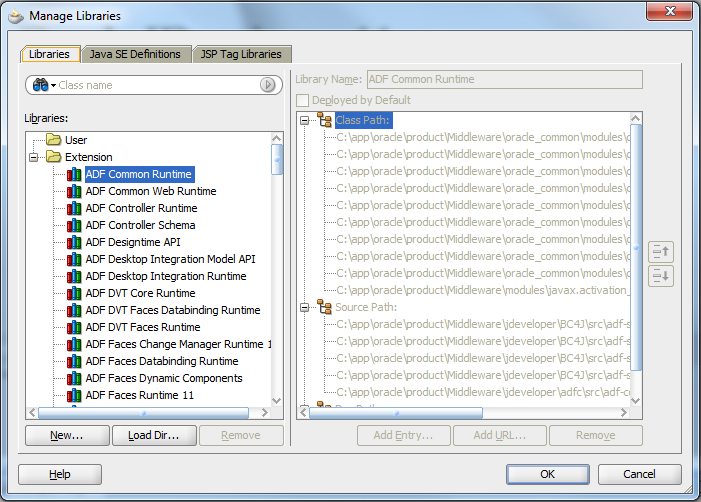Select the ADF Faces Runtime 11 row

pos(139,395)
